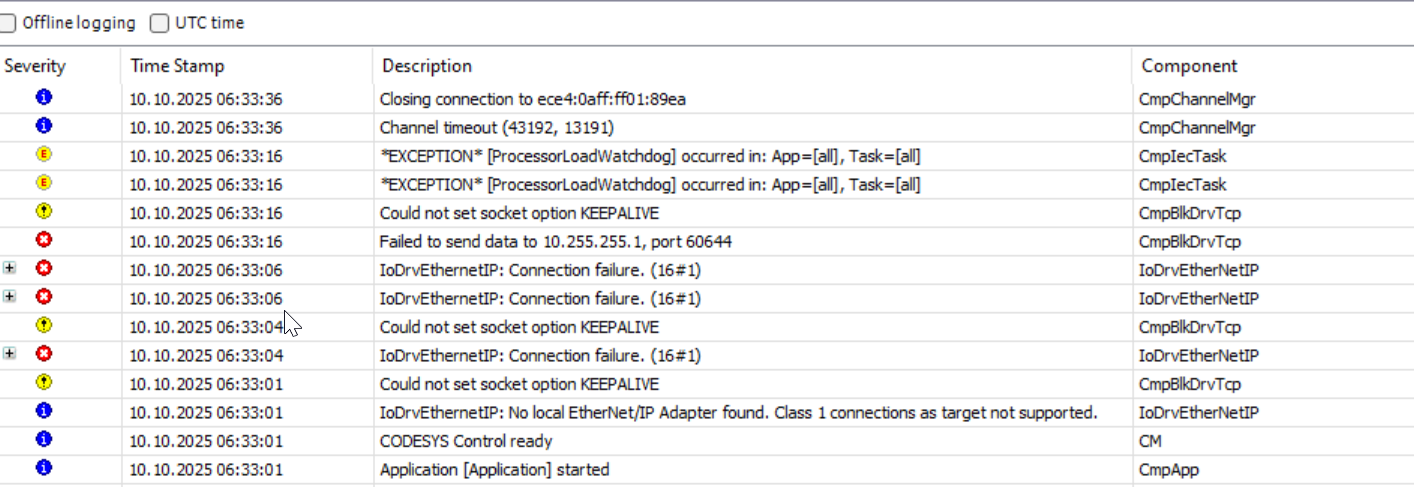Click the info icon for Application started row
Screen dimensions: 1414x487
click(x=44, y=467)
